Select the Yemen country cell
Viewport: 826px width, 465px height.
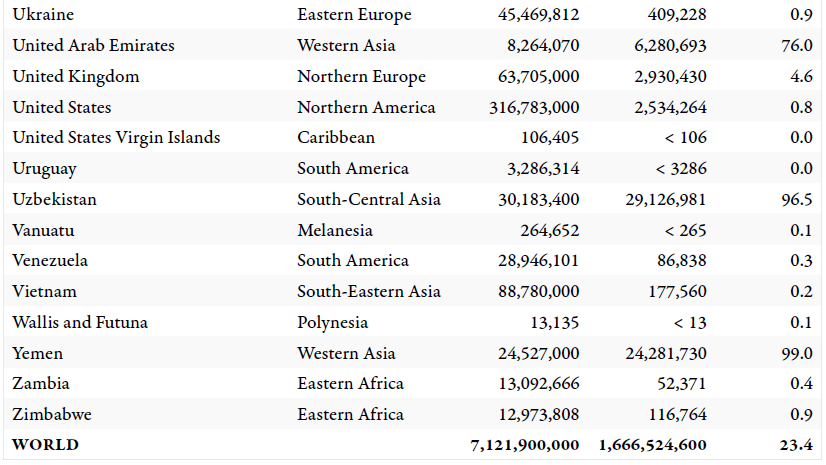pyautogui.click(x=37, y=353)
